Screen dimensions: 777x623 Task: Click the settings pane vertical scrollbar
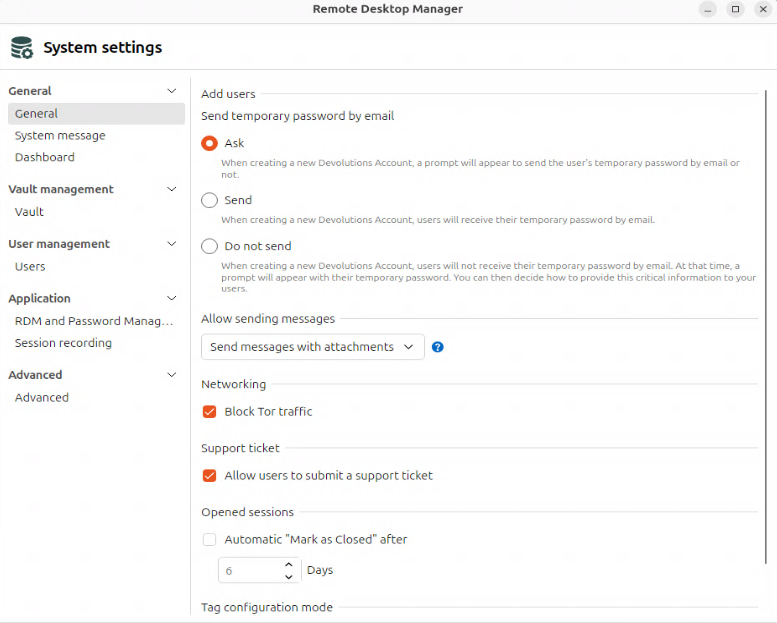tap(766, 327)
